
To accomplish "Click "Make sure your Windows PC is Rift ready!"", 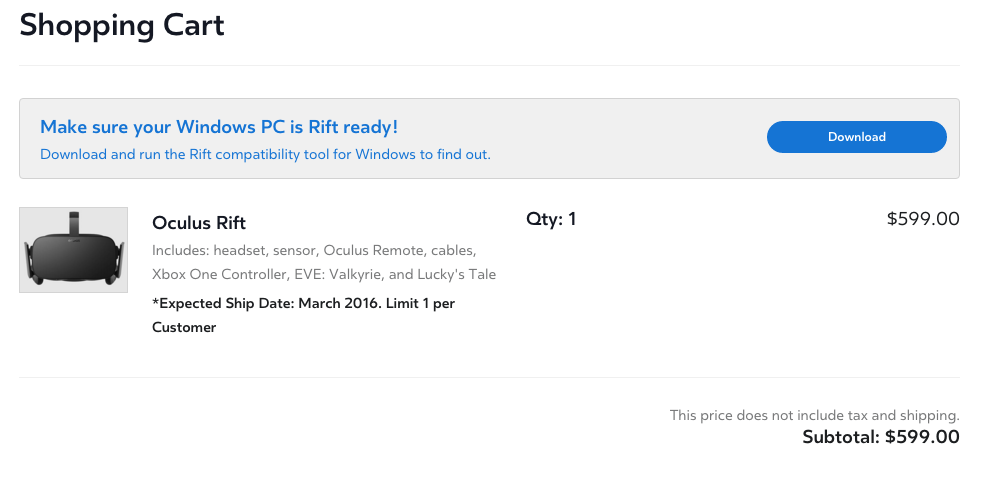I will (219, 128).
